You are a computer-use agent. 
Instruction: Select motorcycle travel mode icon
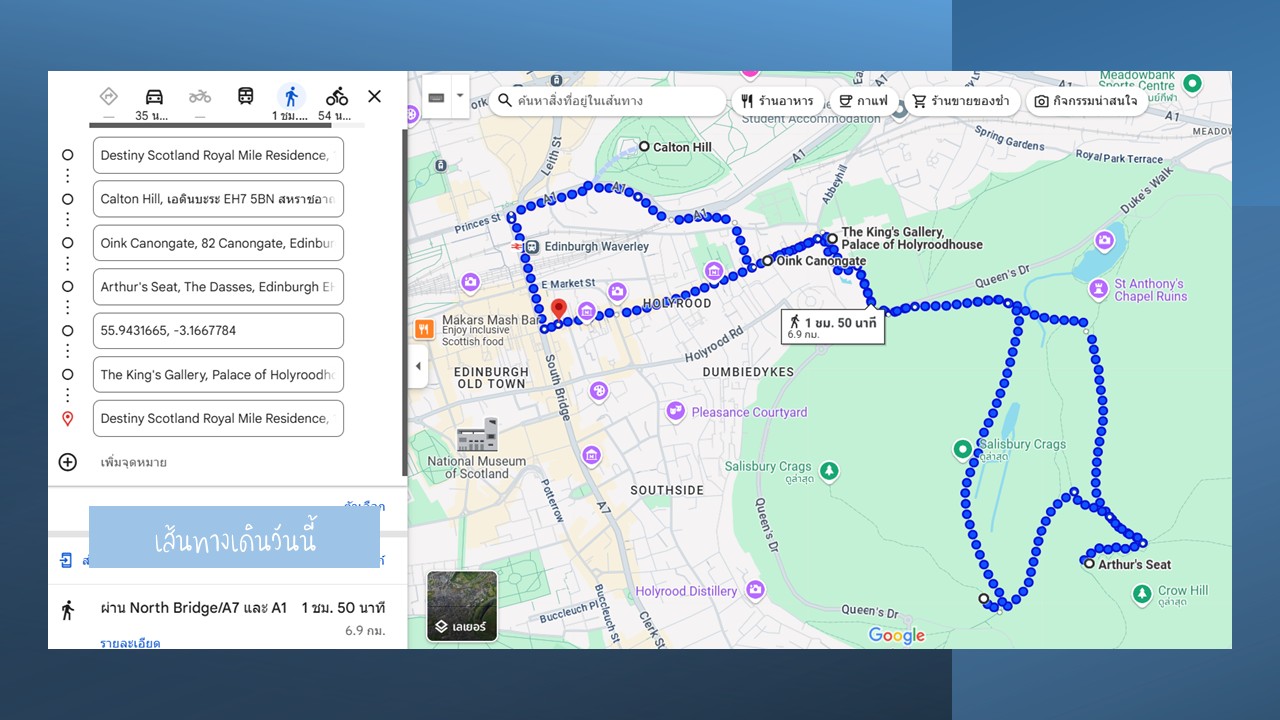(200, 96)
